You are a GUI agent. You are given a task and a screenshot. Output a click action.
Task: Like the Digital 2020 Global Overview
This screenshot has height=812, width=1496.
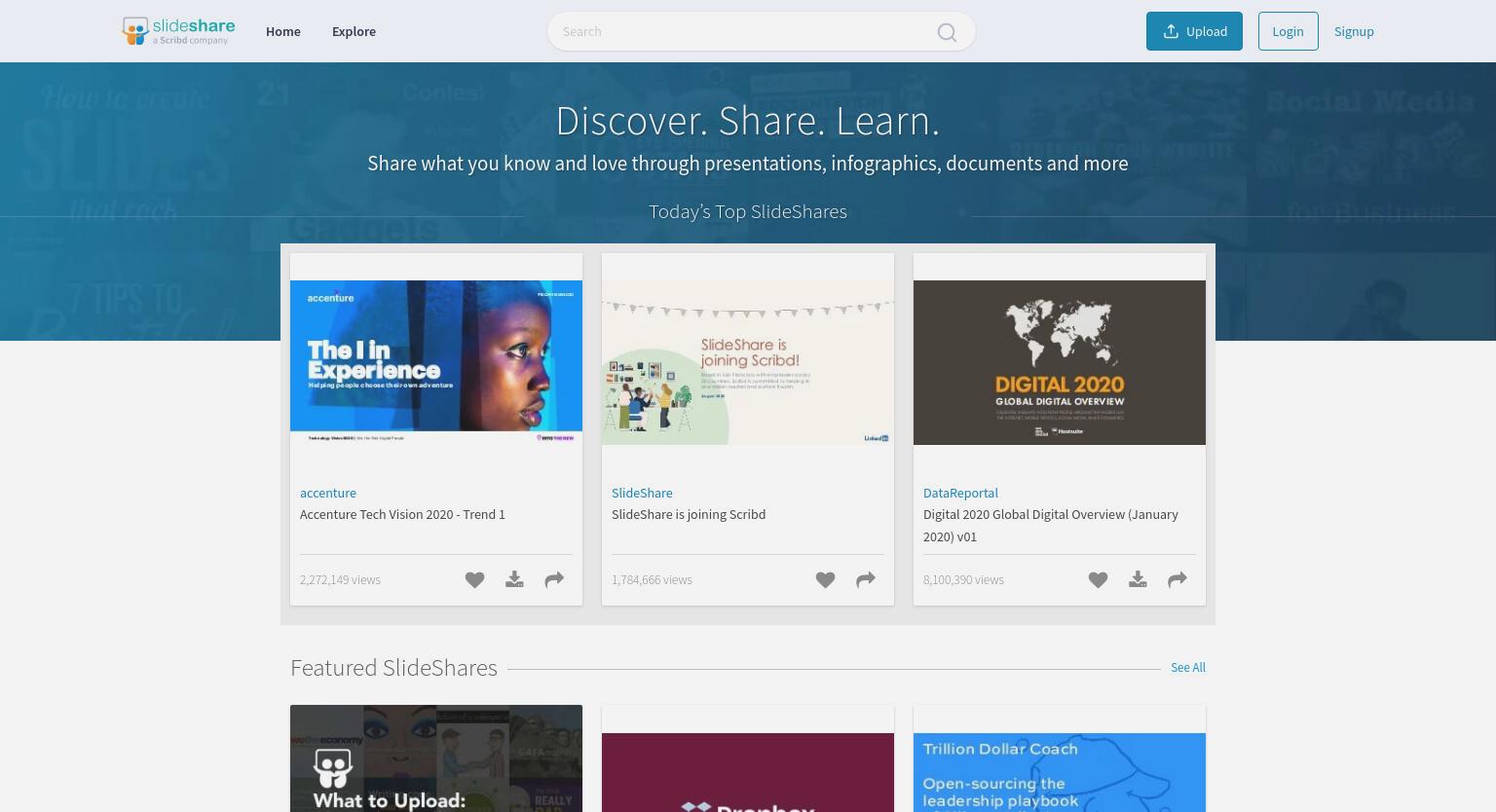tap(1098, 580)
